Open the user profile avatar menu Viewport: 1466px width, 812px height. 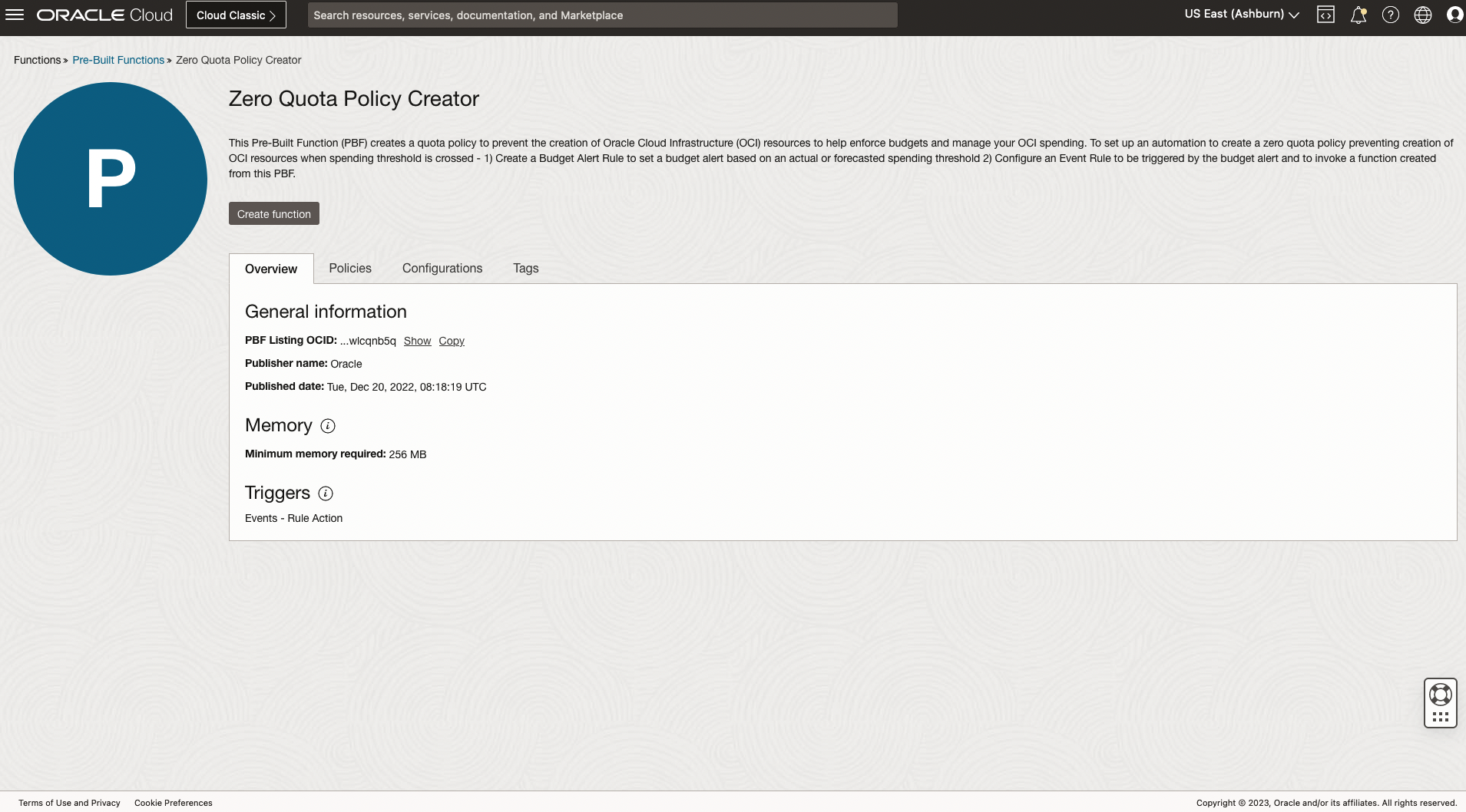point(1454,15)
